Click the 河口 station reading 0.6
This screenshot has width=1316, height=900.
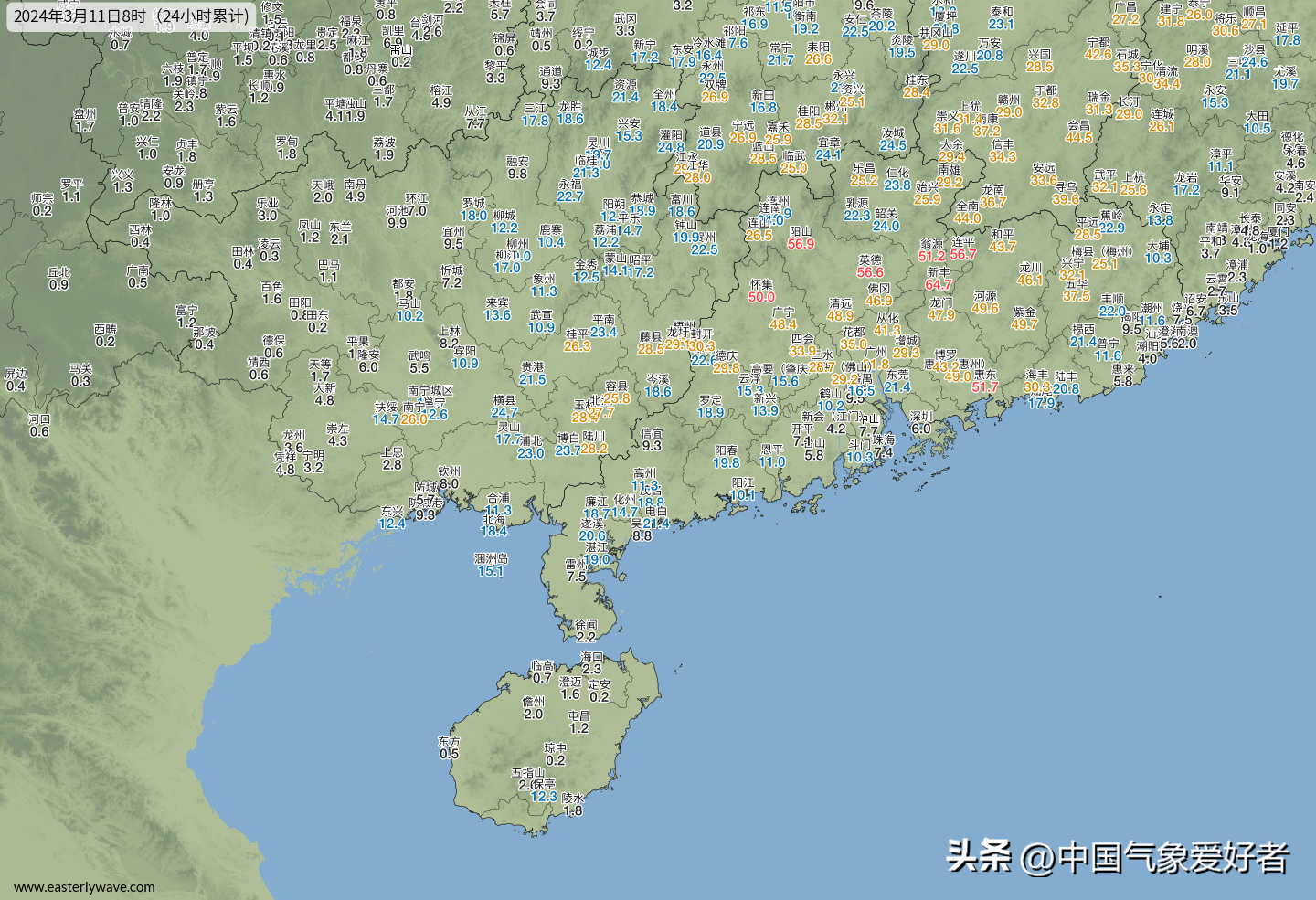39,431
